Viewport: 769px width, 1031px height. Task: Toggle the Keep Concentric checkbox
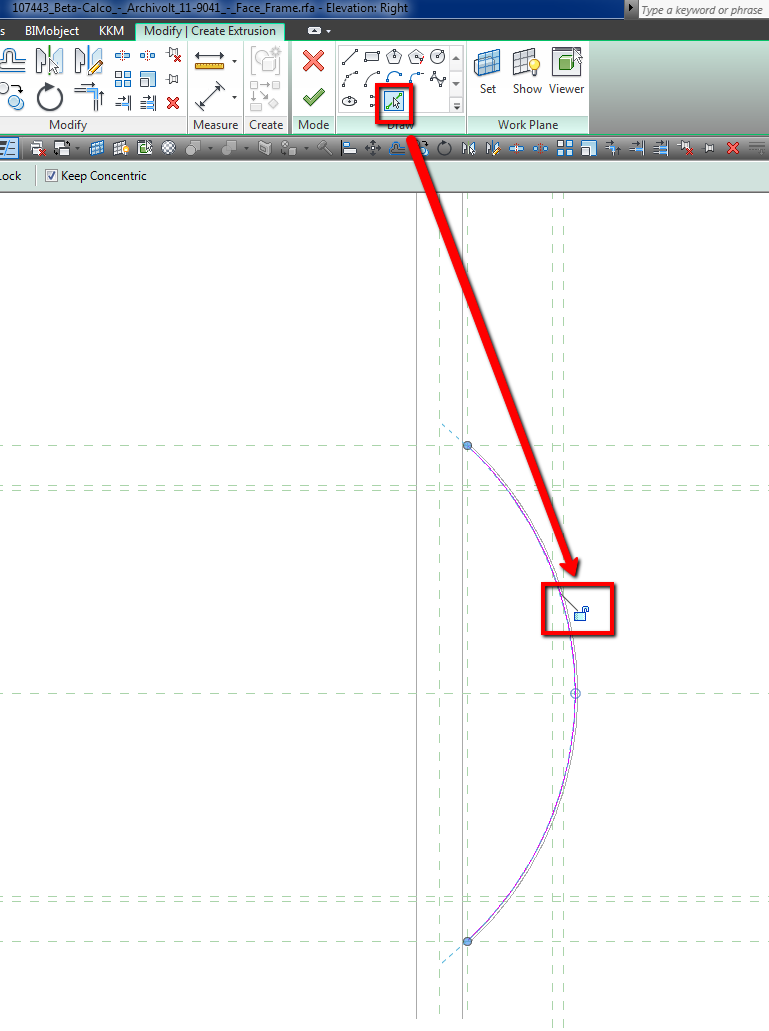[x=51, y=176]
